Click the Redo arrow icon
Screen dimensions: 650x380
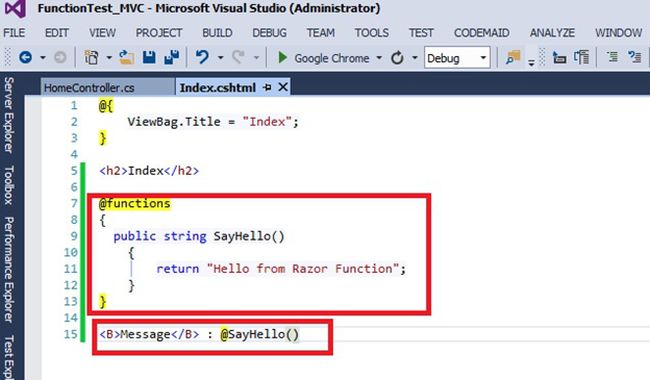tap(238, 57)
